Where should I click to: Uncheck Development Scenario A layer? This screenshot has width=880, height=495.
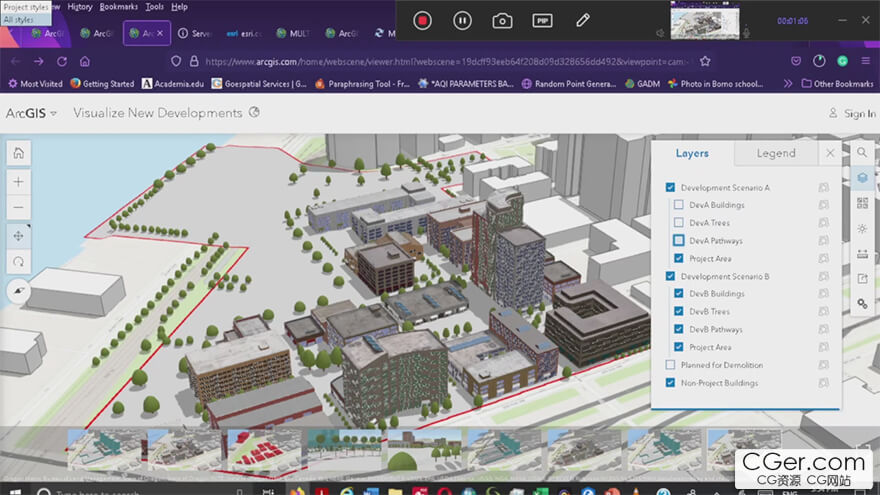click(x=670, y=187)
